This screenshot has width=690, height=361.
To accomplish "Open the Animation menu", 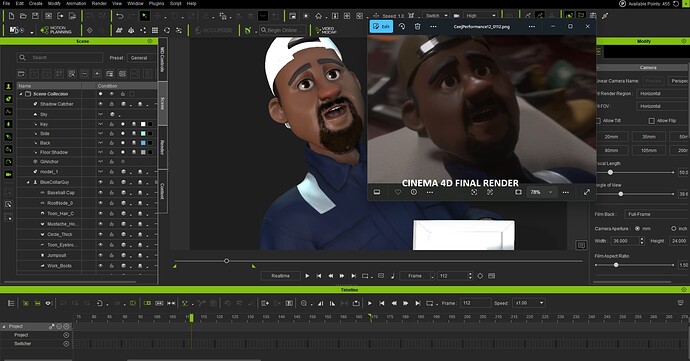I will pos(76,4).
